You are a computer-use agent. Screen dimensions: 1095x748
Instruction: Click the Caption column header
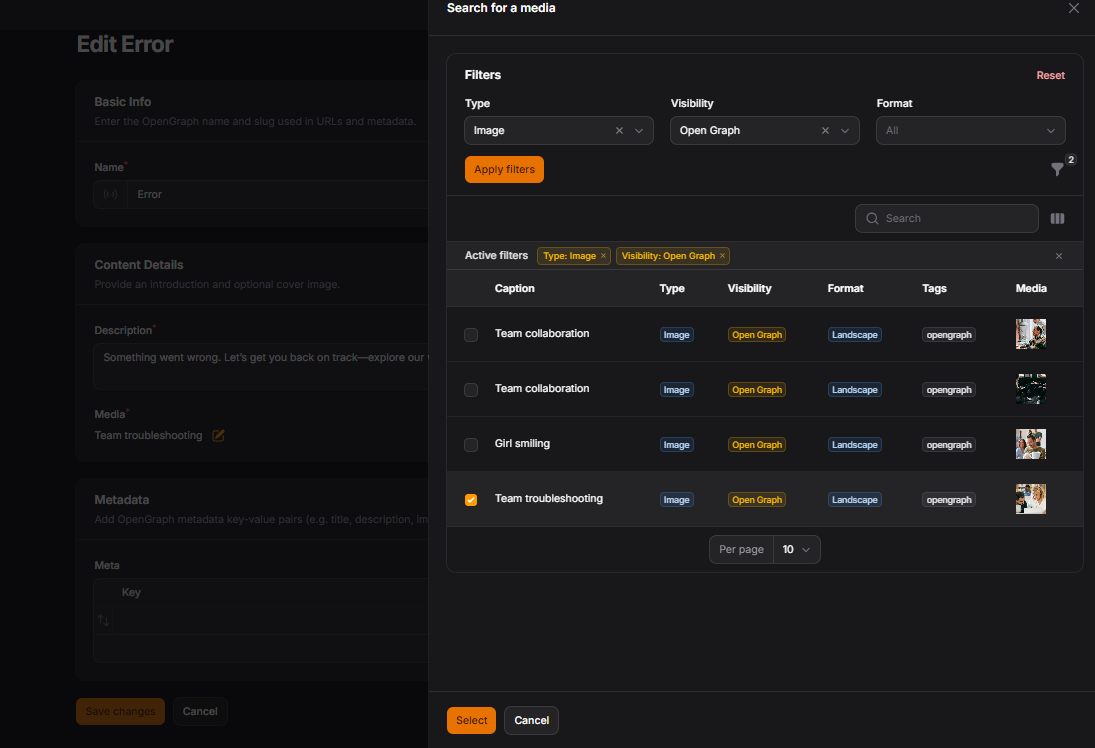pos(515,288)
